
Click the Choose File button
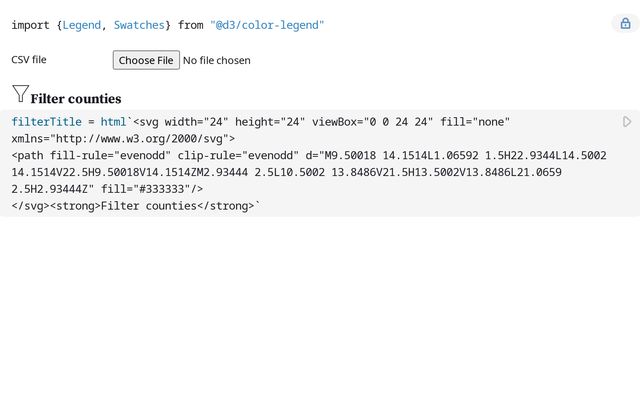pos(146,60)
